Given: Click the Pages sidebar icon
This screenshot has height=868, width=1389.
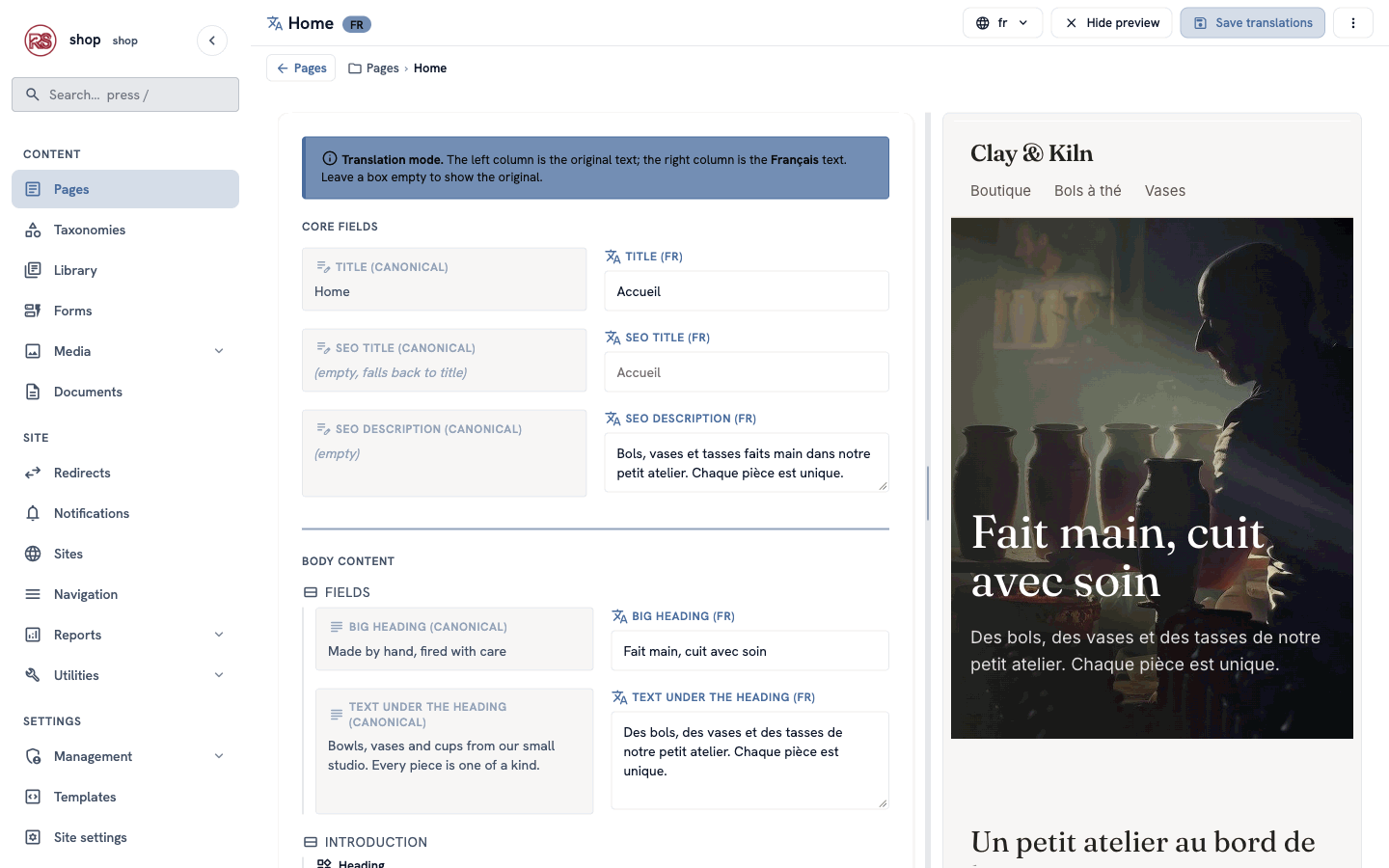Looking at the screenshot, I should [x=33, y=189].
